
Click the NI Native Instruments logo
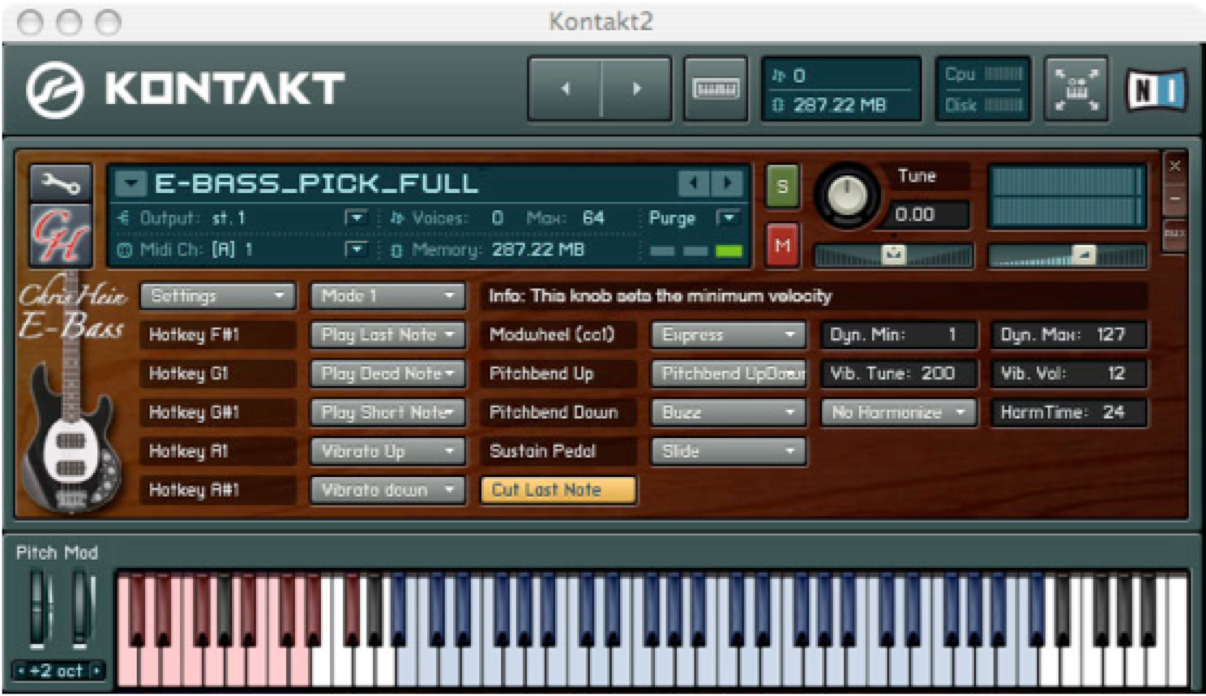tap(1156, 89)
